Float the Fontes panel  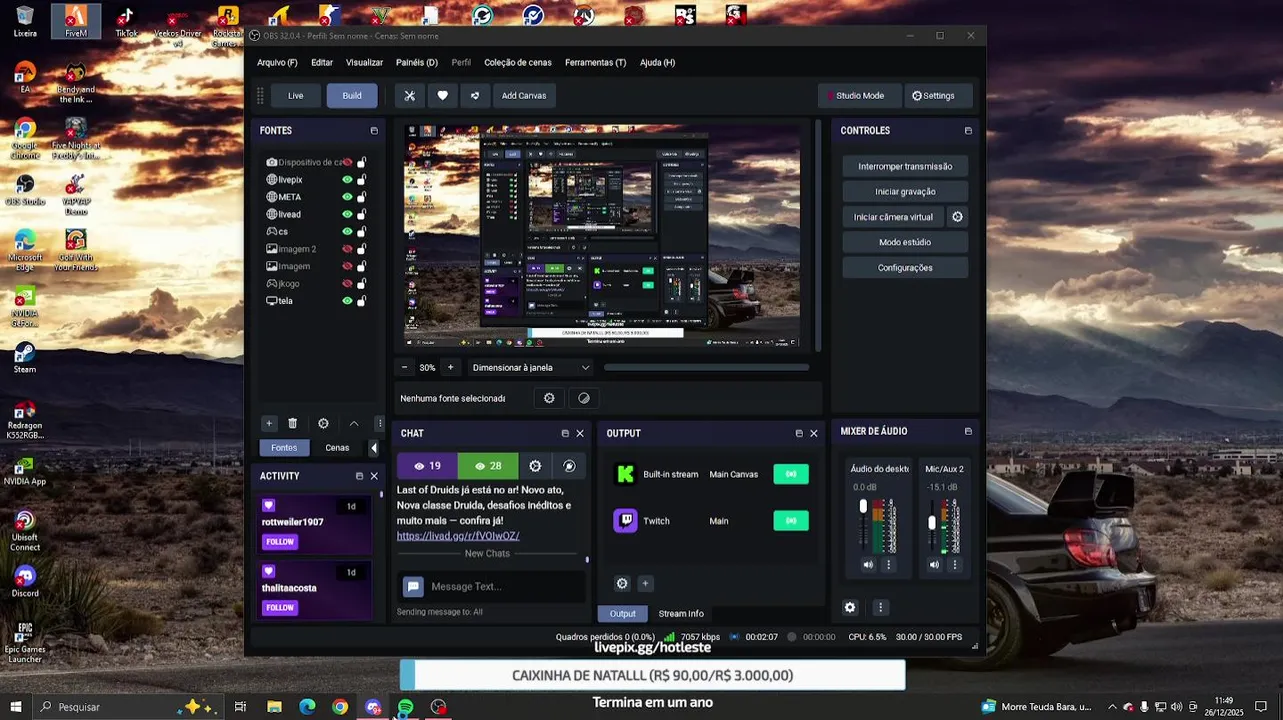tap(374, 131)
